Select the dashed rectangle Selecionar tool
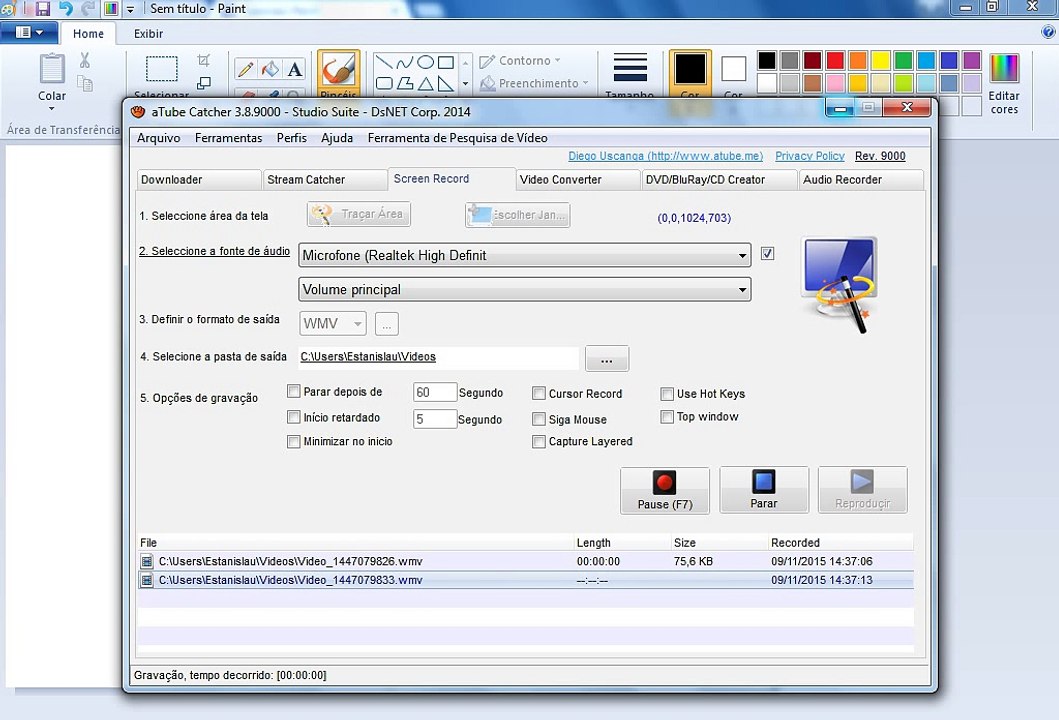Screen dimensions: 1059x720 162,69
